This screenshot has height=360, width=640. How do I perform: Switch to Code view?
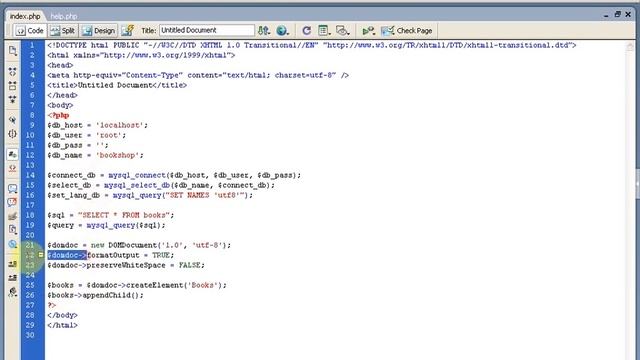pyautogui.click(x=30, y=31)
